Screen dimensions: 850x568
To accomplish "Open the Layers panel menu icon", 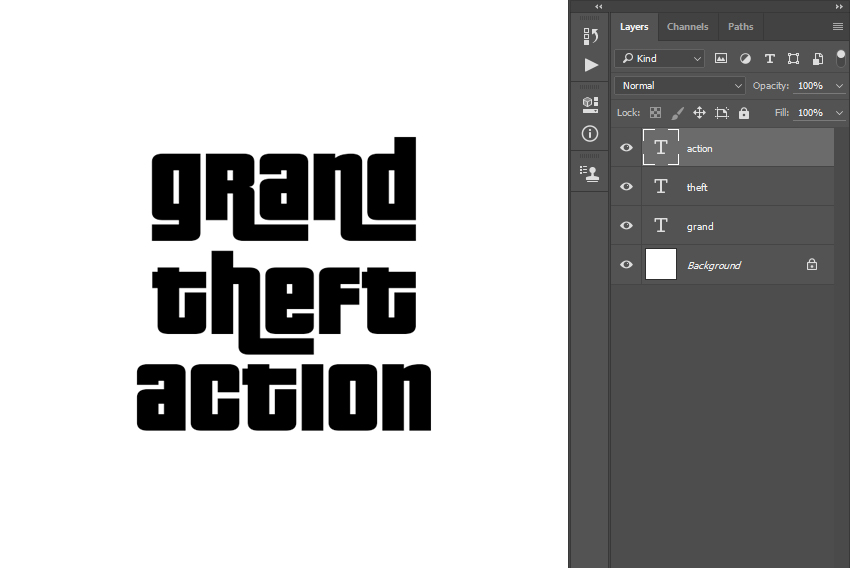I will click(x=838, y=27).
